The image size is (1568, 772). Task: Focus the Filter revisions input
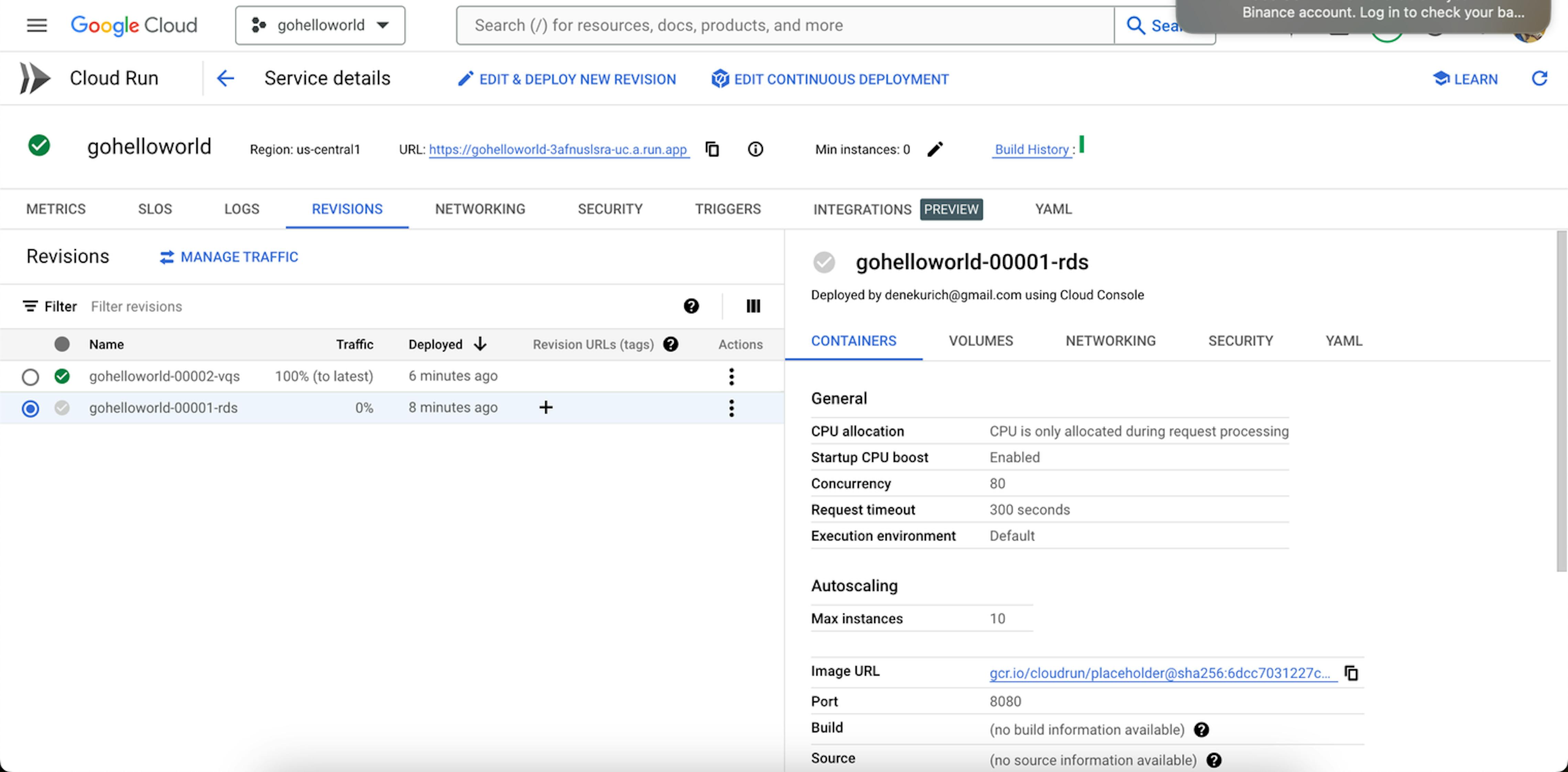point(378,306)
